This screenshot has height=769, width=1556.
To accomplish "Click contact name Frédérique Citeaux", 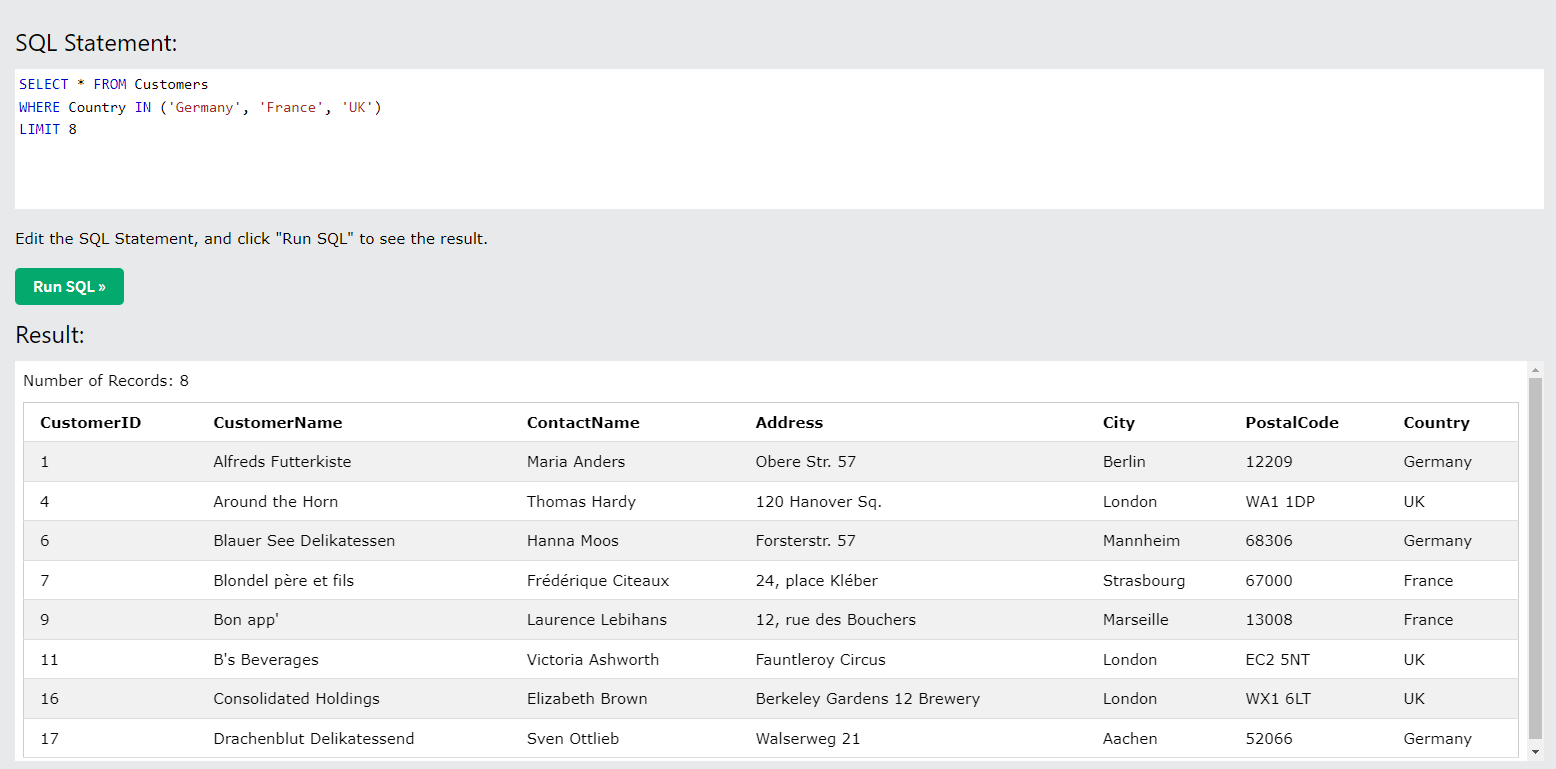I will pos(598,580).
